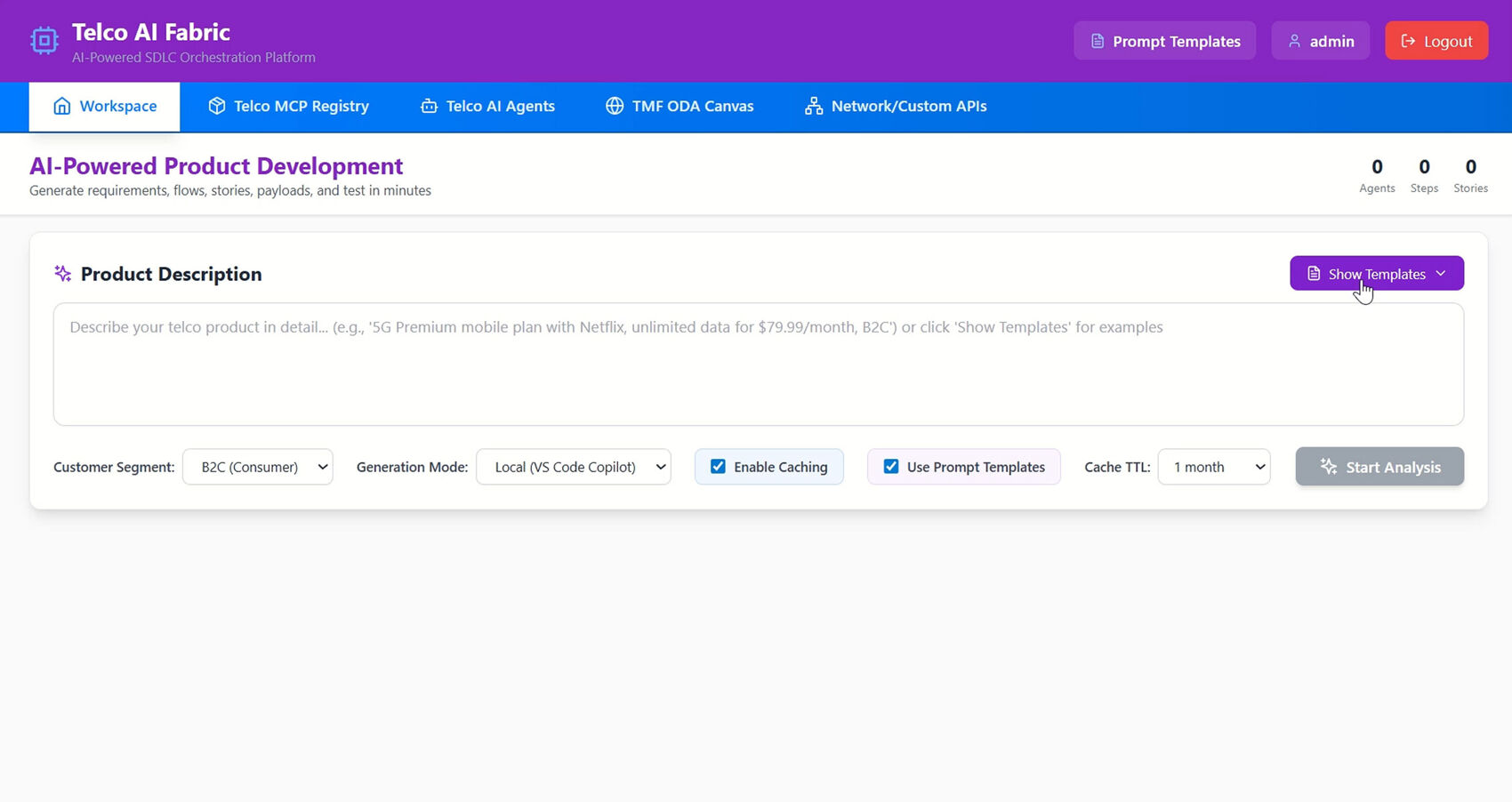Click the Telco AI Fabric chip logo icon
This screenshot has height=802, width=1512.
tap(44, 41)
